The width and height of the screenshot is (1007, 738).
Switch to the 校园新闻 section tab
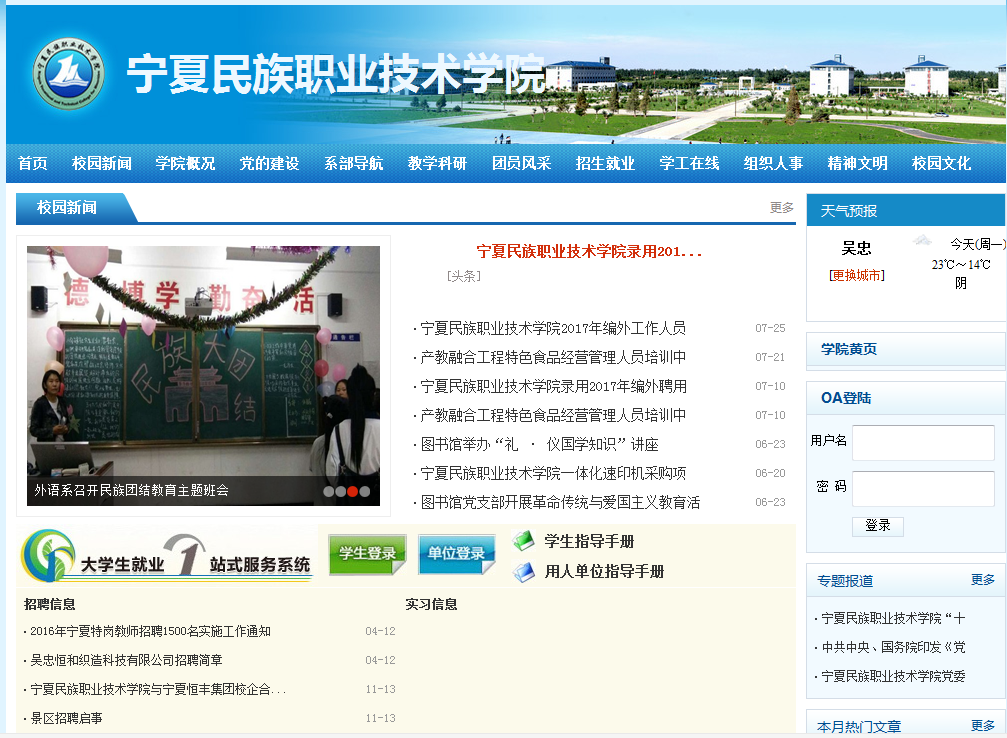tap(67, 208)
